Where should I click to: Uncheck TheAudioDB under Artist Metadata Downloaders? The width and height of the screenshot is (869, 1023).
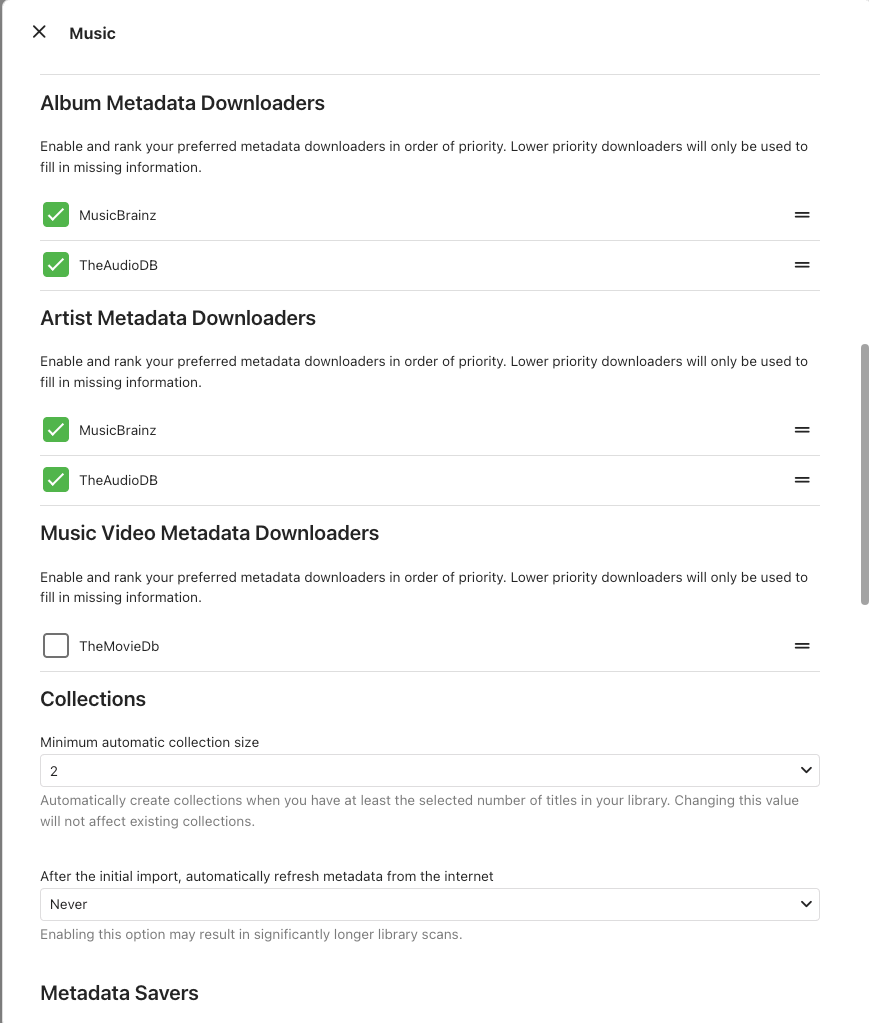click(56, 480)
